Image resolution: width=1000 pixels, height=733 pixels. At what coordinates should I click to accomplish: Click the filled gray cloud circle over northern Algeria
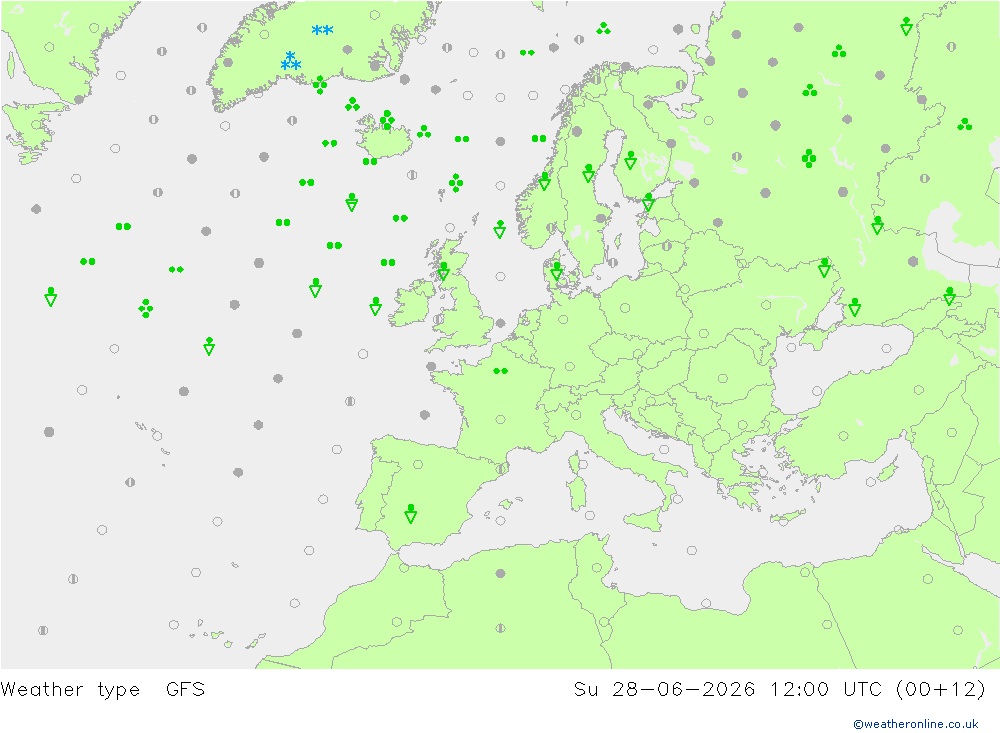501,574
